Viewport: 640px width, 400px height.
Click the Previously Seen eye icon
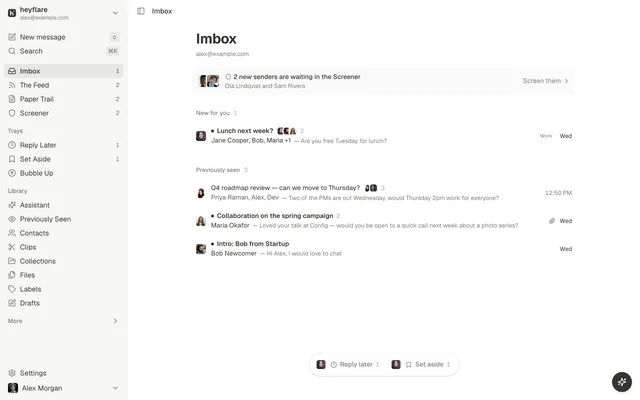(x=12, y=219)
